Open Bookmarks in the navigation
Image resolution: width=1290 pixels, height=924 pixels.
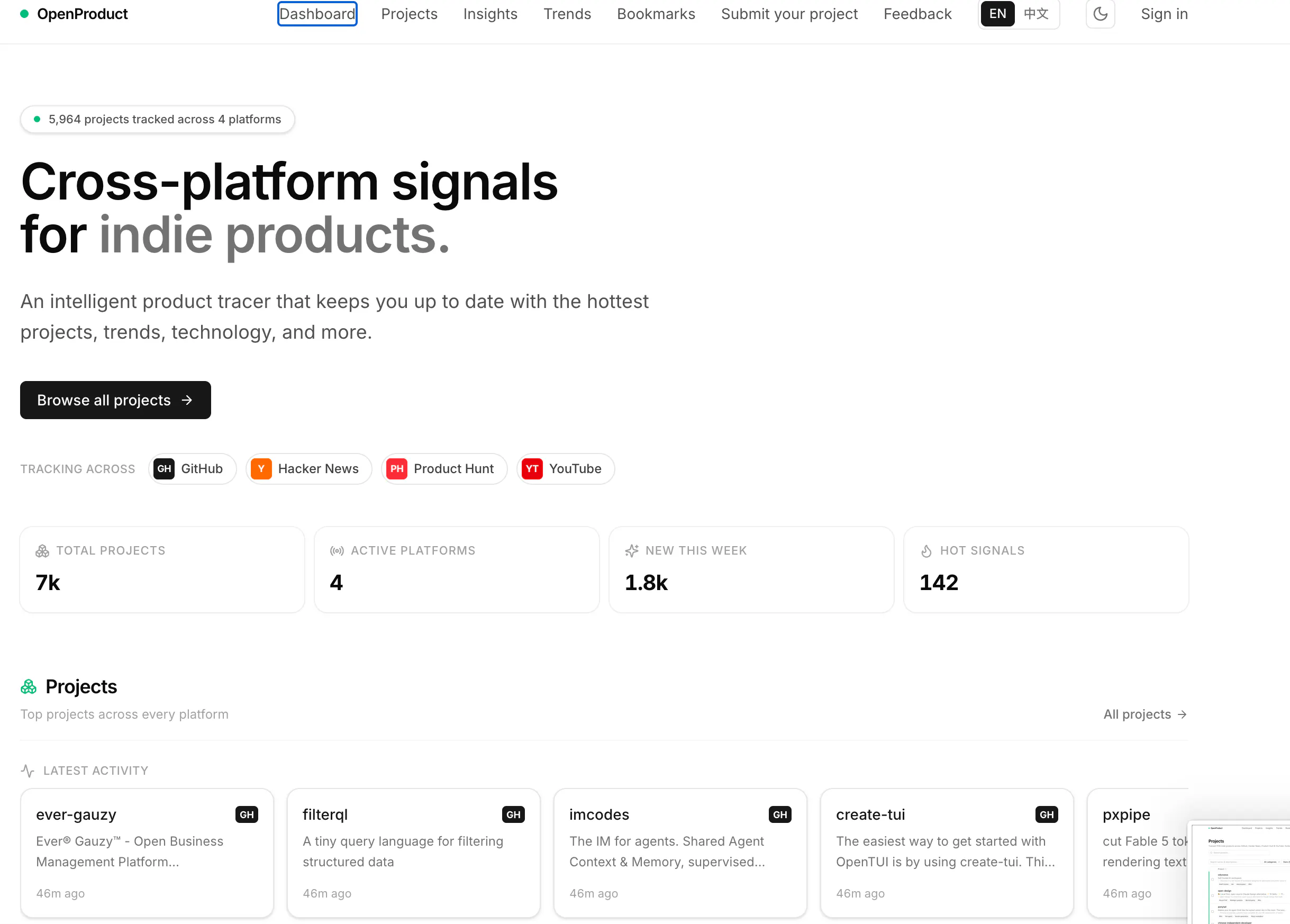point(656,14)
